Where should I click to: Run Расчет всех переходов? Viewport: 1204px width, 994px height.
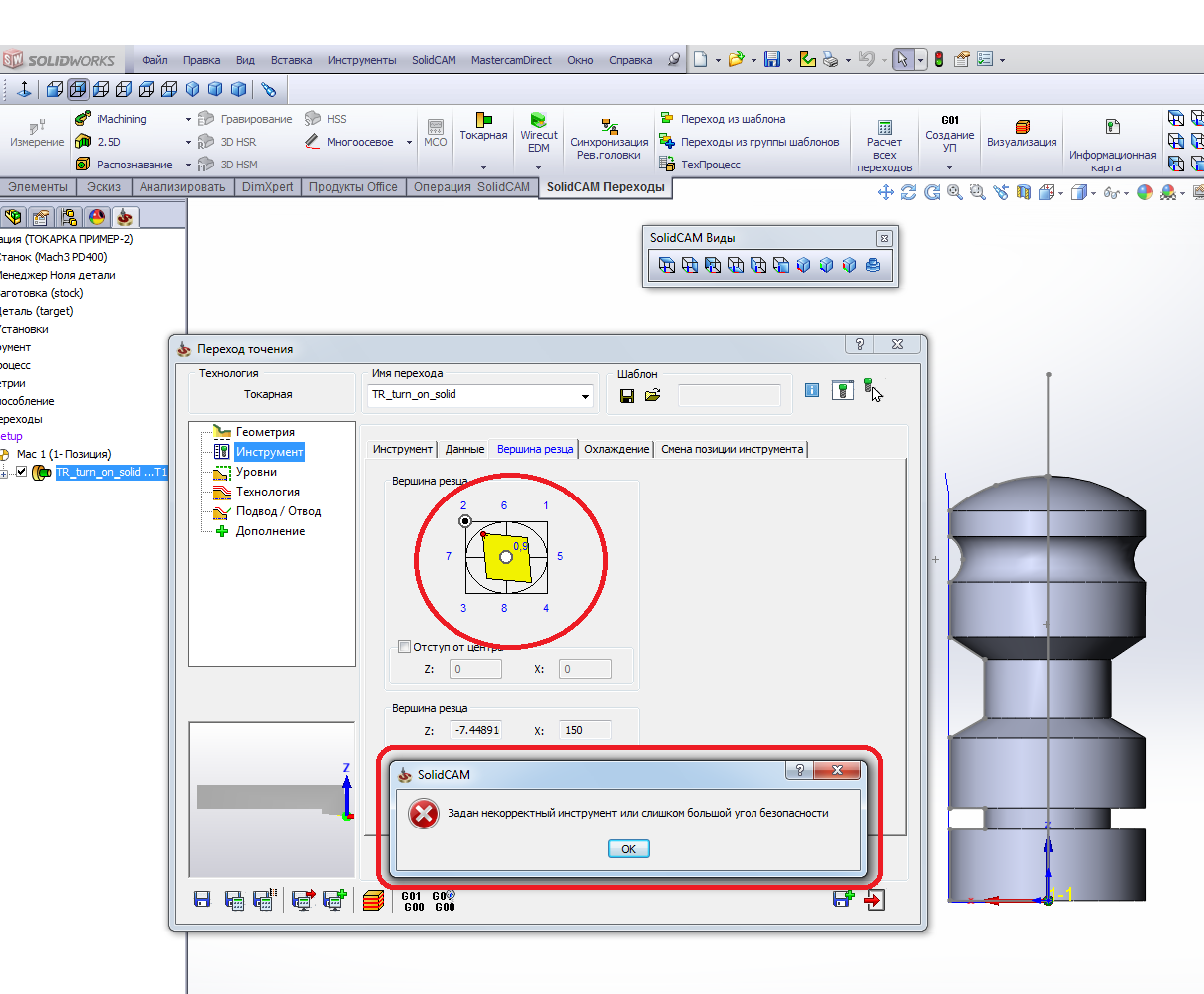884,146
